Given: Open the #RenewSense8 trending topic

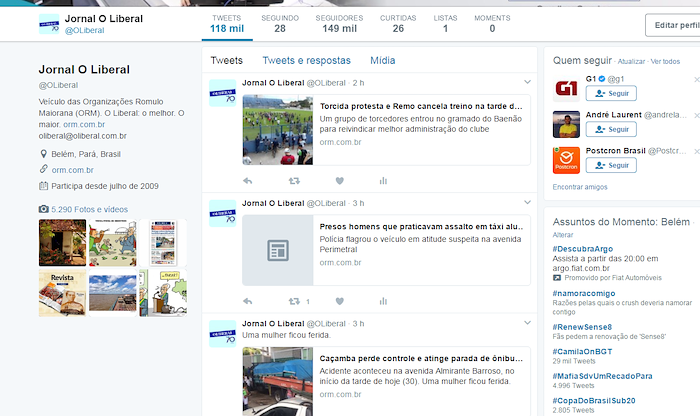Looking at the screenshot, I should click(582, 327).
